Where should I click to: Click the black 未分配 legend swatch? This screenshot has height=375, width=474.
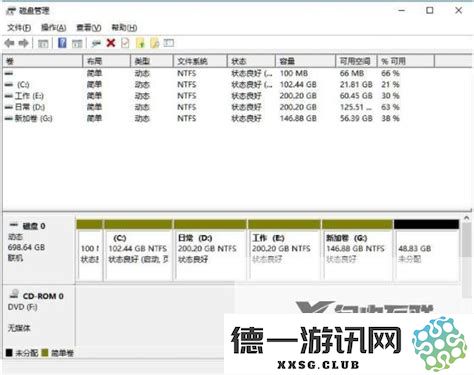[x=9, y=353]
